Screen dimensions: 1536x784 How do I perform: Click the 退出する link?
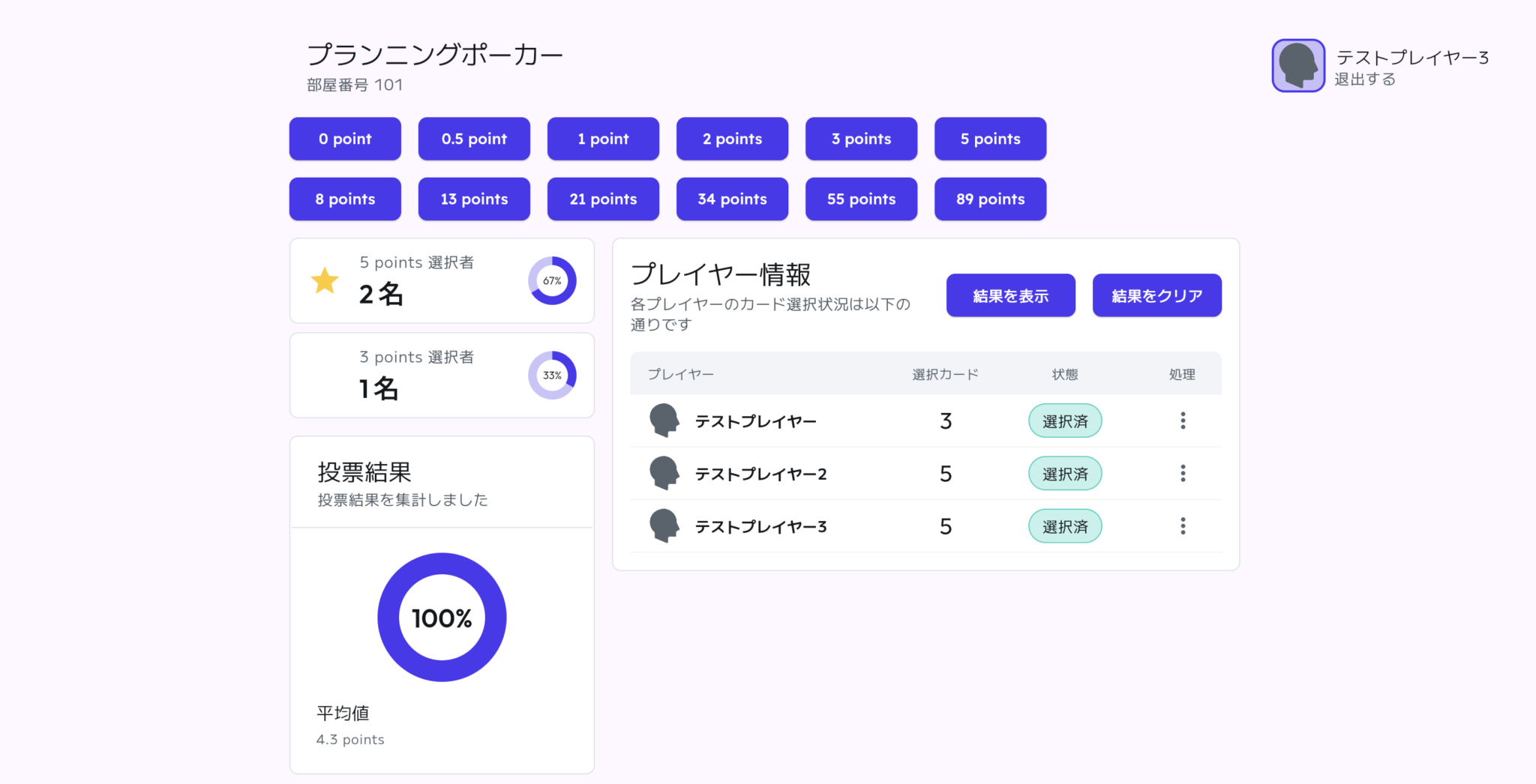[x=1364, y=79]
